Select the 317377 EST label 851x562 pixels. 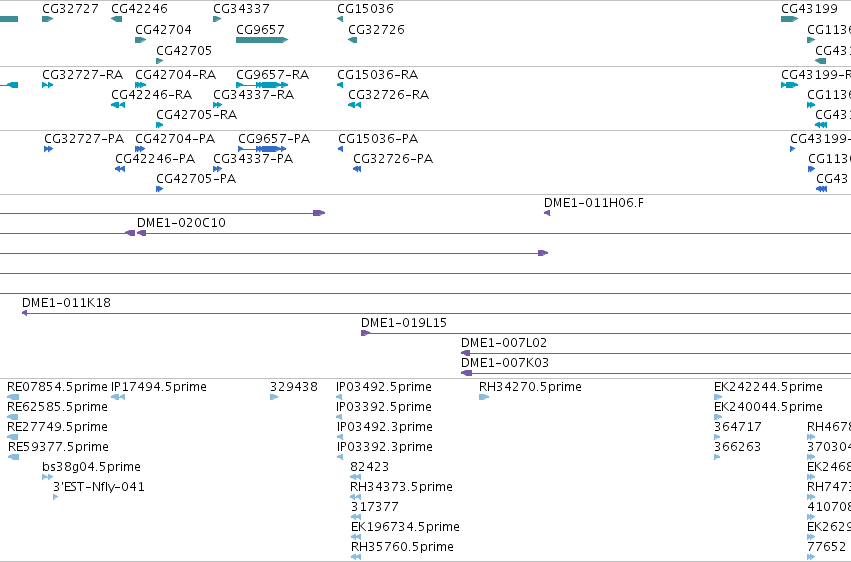(374, 507)
